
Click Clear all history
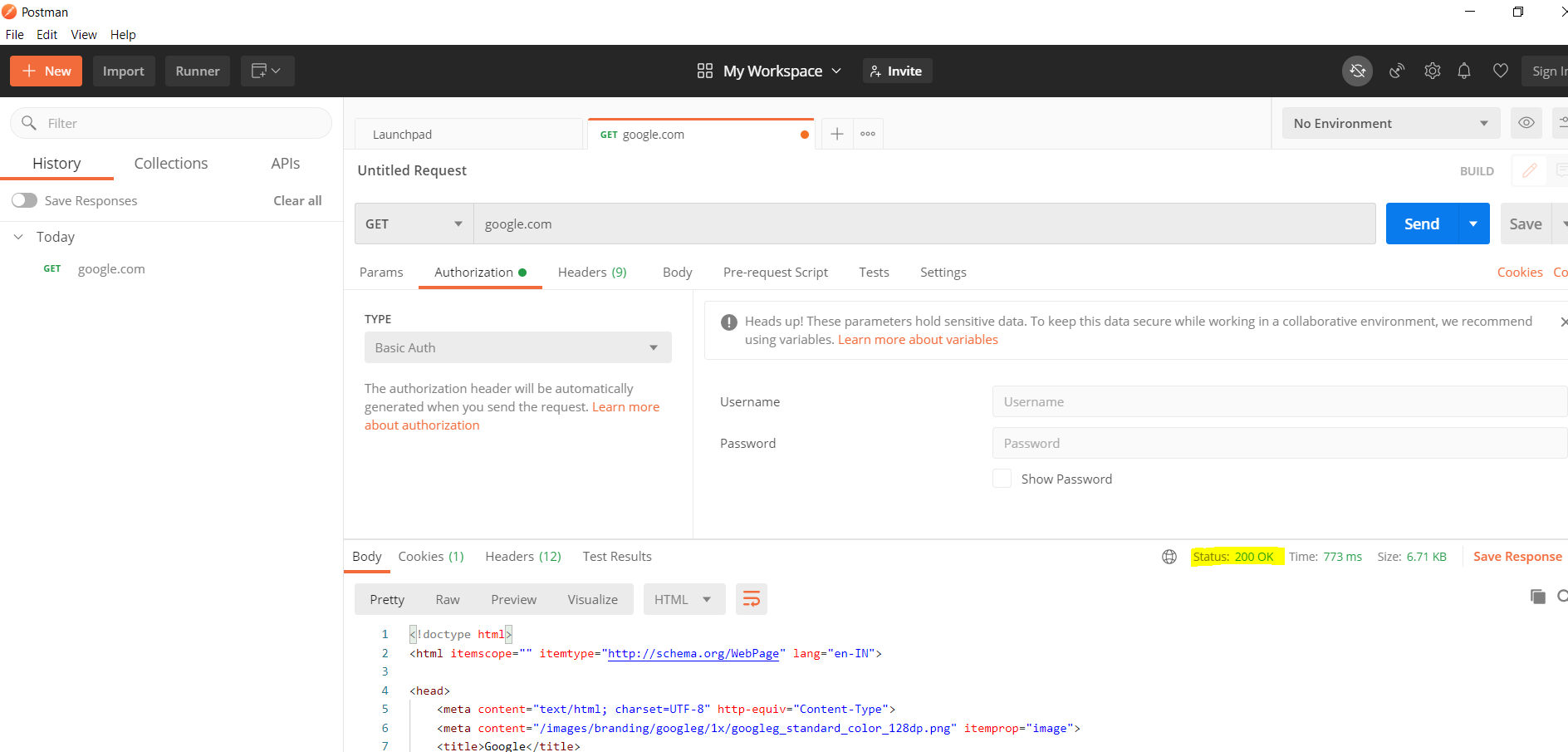pos(297,200)
